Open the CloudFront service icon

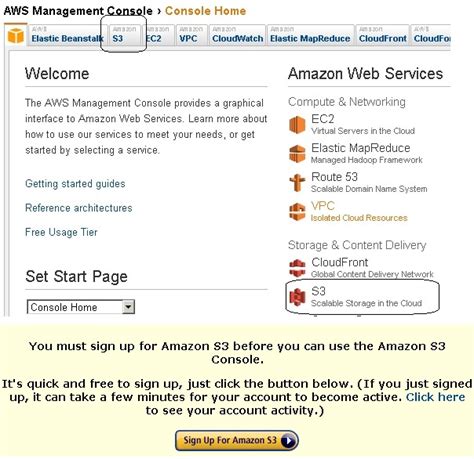click(297, 268)
